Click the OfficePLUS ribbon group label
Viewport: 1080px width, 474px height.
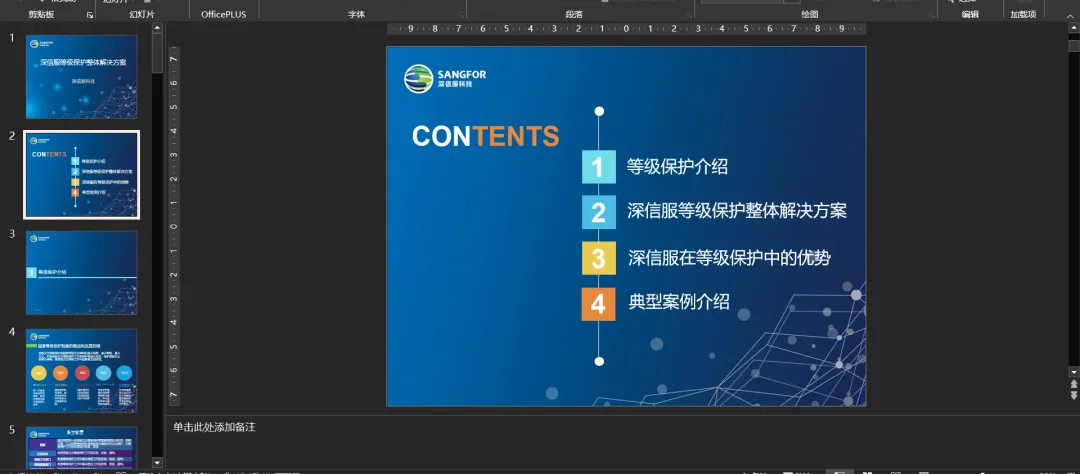pos(223,14)
